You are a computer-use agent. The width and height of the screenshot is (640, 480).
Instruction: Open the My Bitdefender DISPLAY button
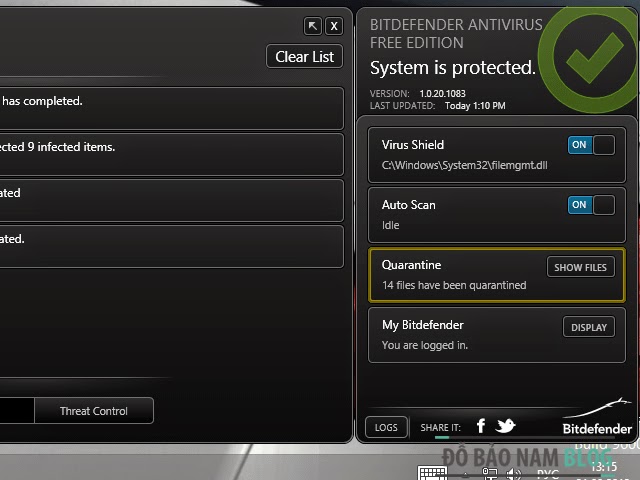pyautogui.click(x=589, y=327)
